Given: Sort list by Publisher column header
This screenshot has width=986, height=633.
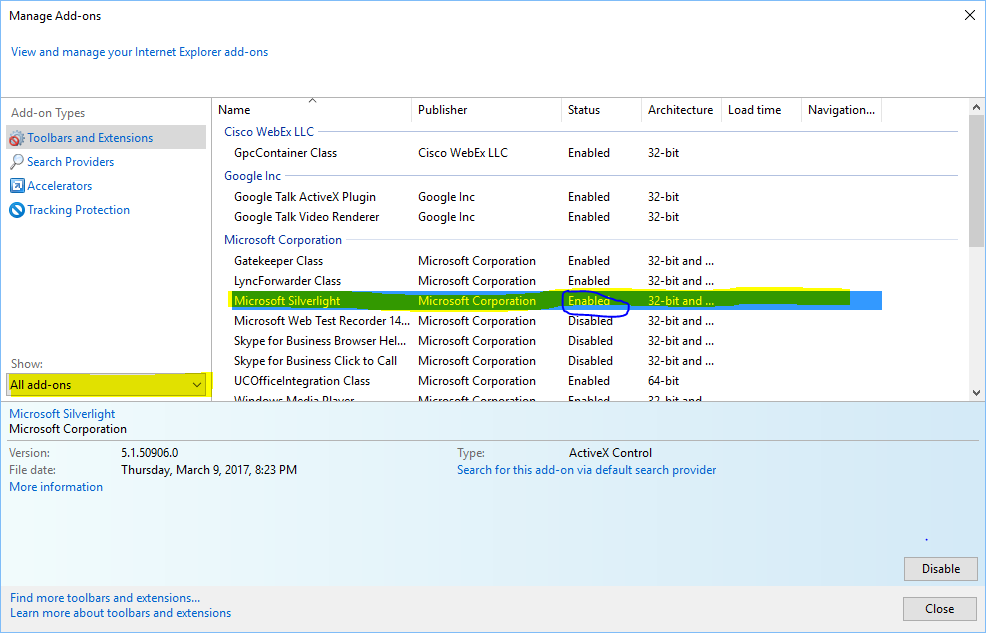Looking at the screenshot, I should pos(486,110).
